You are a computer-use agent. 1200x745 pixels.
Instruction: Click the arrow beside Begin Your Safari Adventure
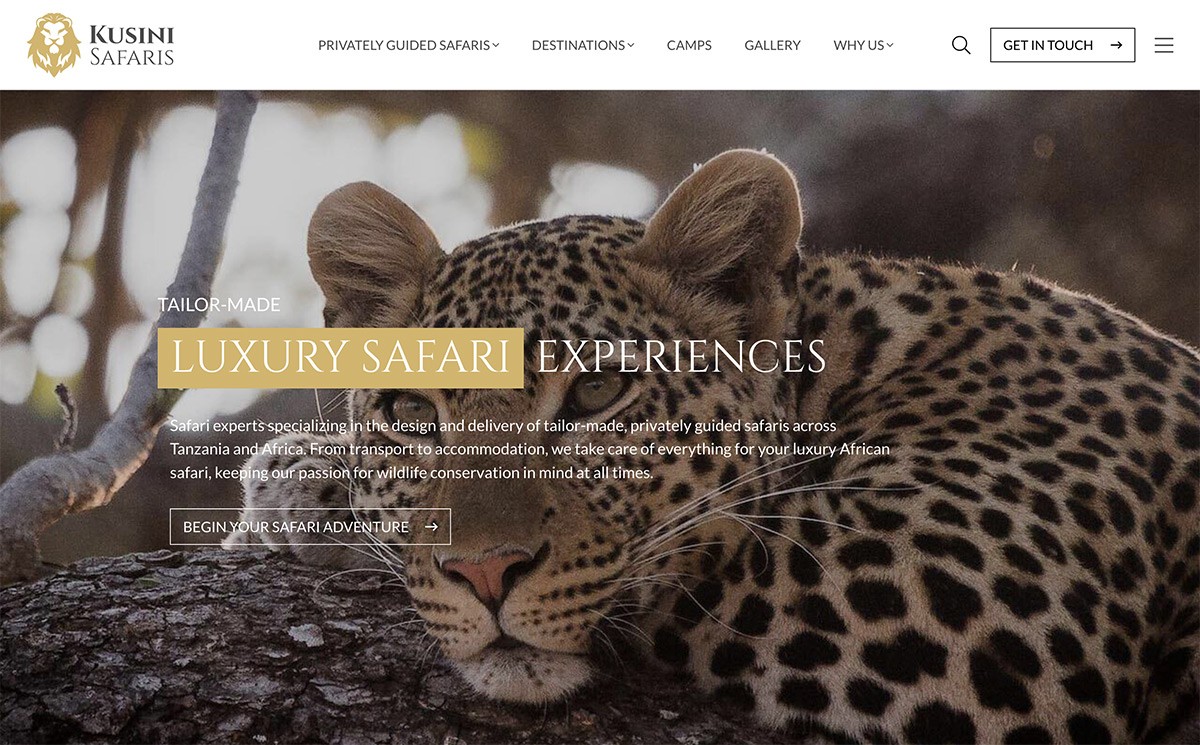tap(431, 527)
